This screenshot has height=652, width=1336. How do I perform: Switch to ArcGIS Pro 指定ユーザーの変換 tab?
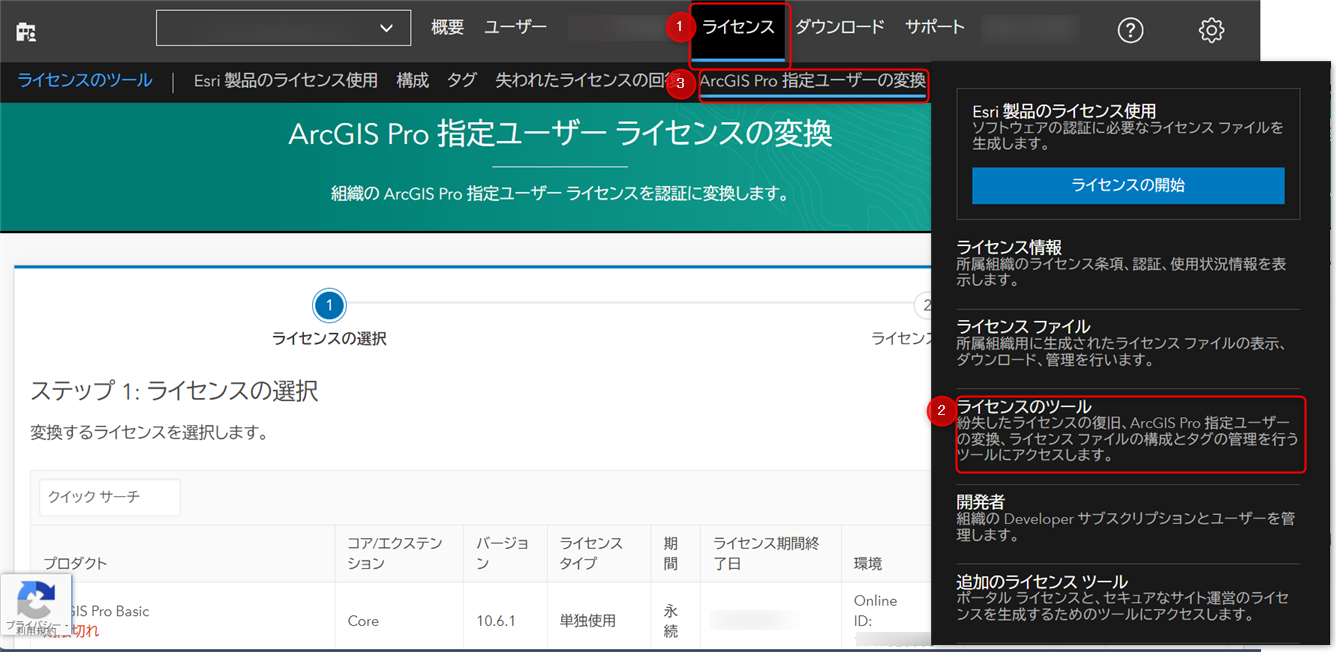point(812,81)
